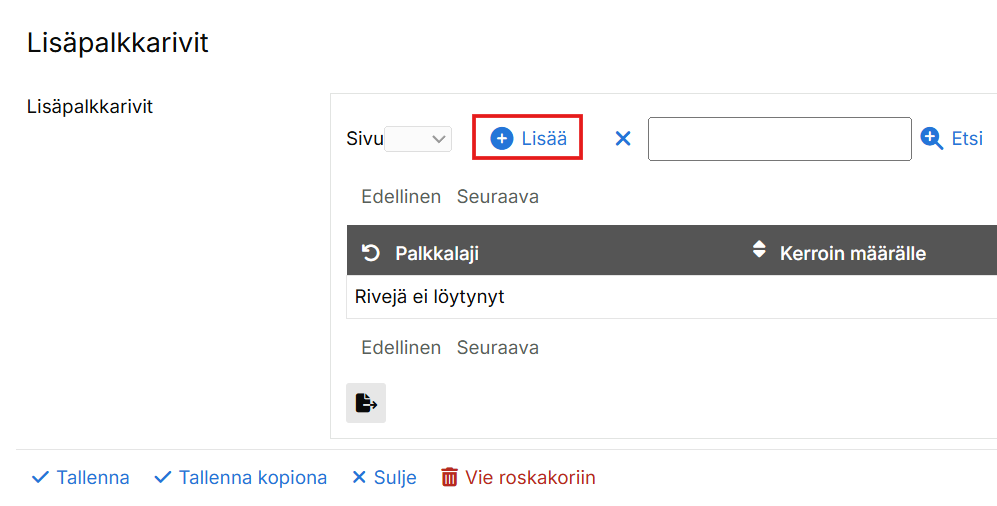This screenshot has width=997, height=506.
Task: Click the Kerroin määrälle column header
Action: point(852,254)
